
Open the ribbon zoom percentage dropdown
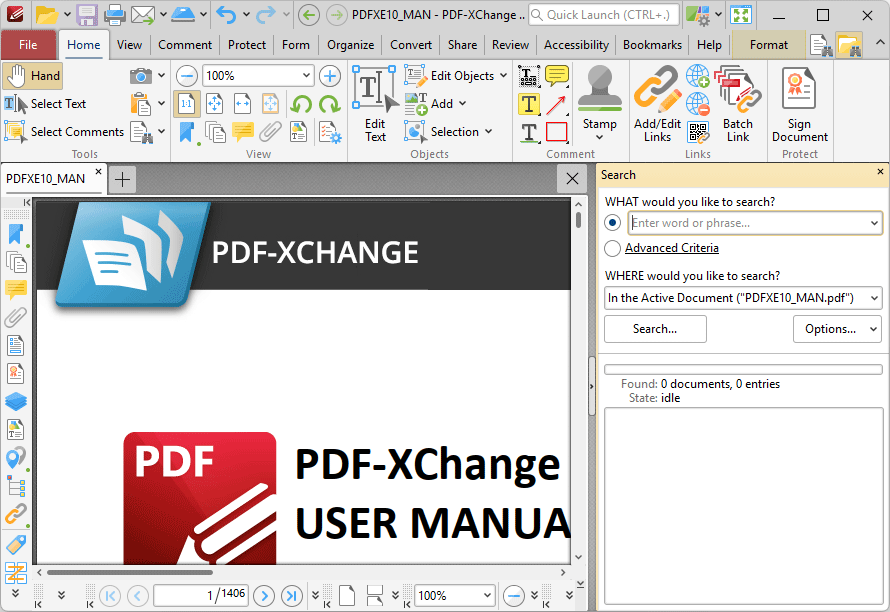point(306,76)
